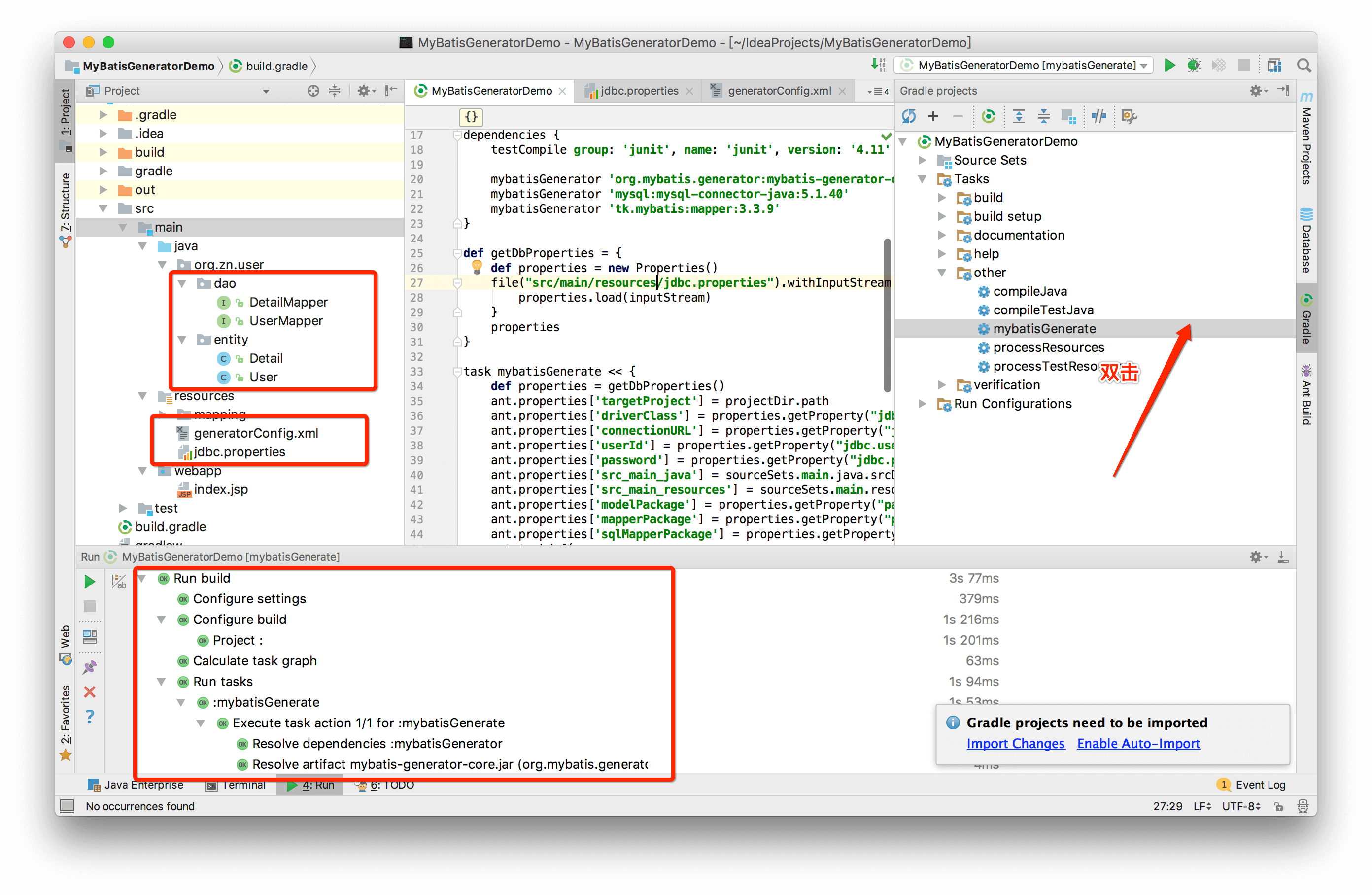Screen dimensions: 1372x895
Task: Pin the Run tab with pushpin
Action: click(89, 667)
